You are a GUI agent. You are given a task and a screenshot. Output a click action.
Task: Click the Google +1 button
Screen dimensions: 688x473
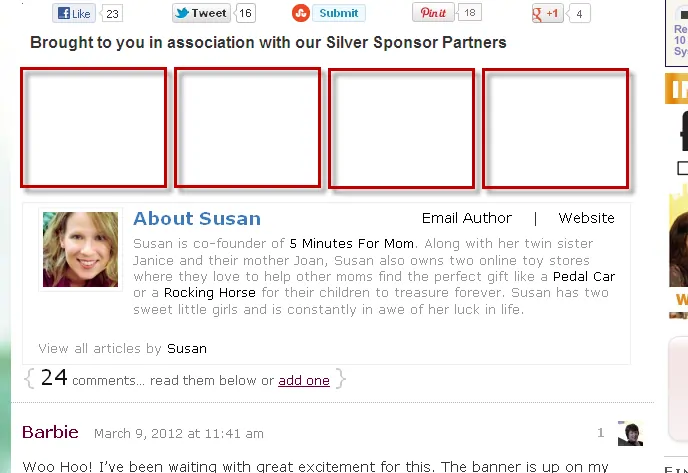pyautogui.click(x=547, y=14)
